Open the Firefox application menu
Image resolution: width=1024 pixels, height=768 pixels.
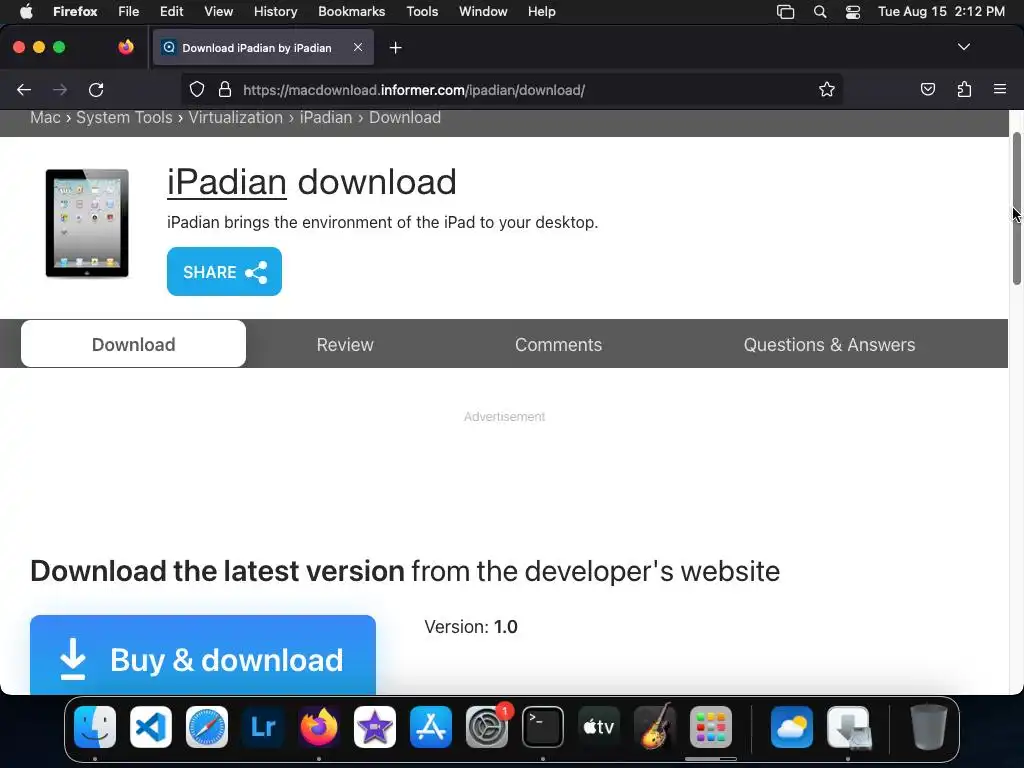click(x=75, y=12)
